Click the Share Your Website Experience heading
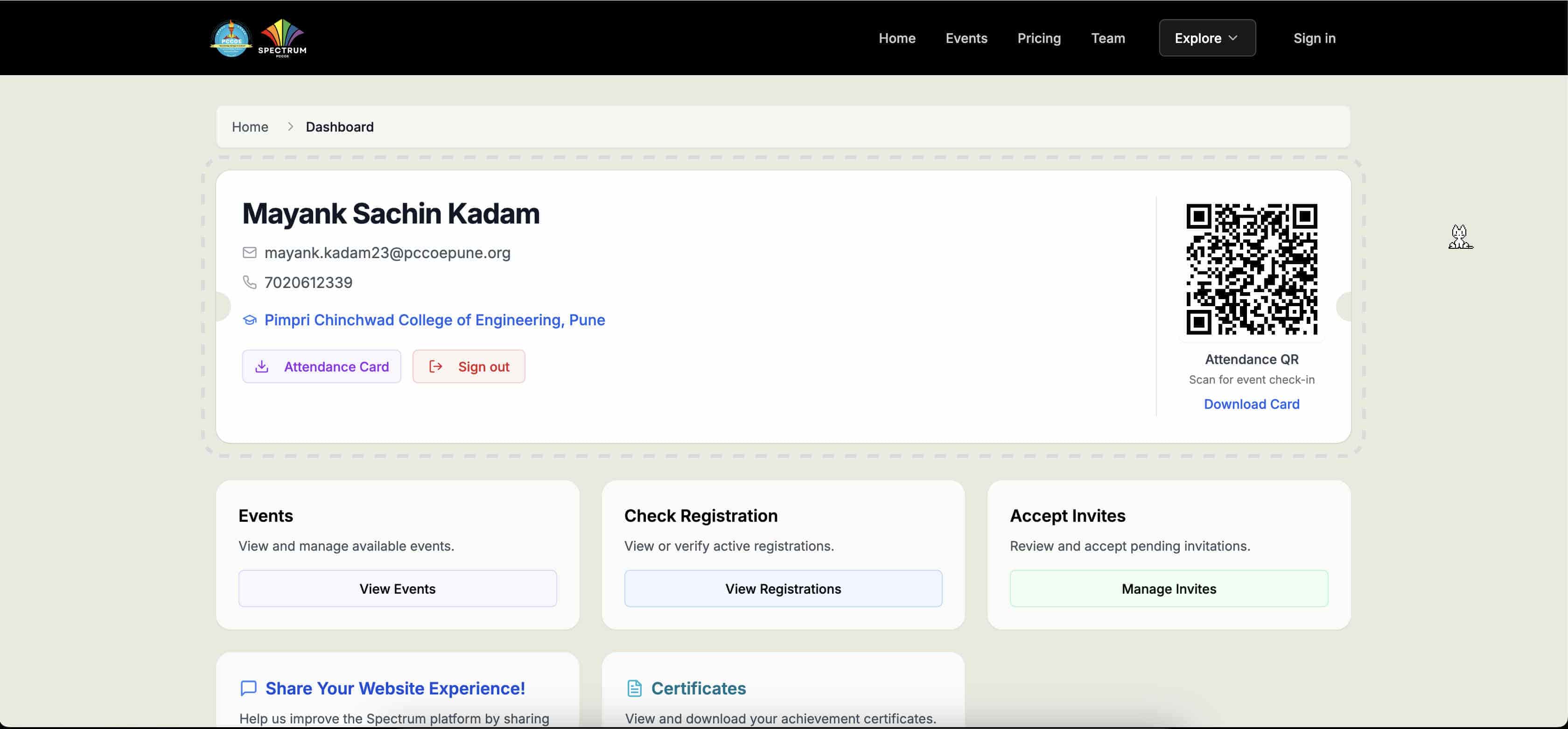Image resolution: width=1568 pixels, height=729 pixels. [395, 688]
